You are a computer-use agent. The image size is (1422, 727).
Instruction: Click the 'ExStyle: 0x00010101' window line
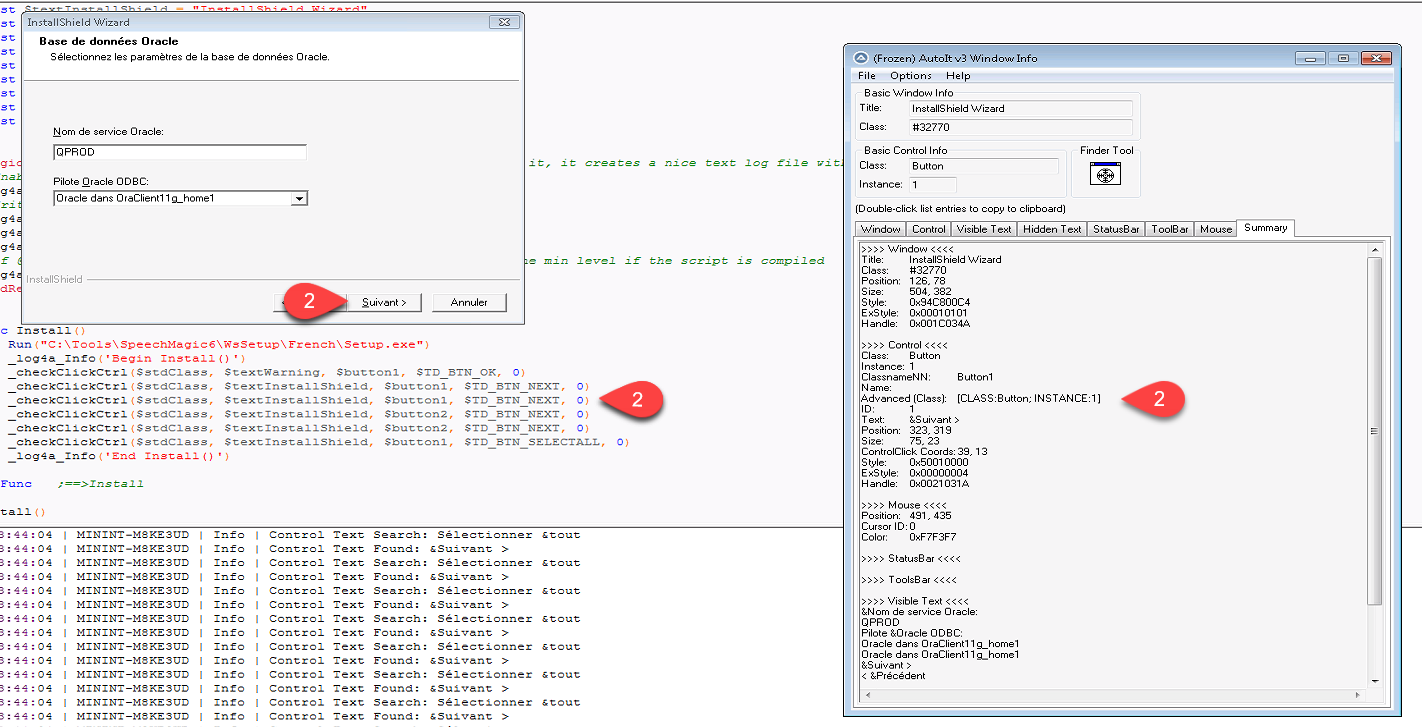point(914,313)
